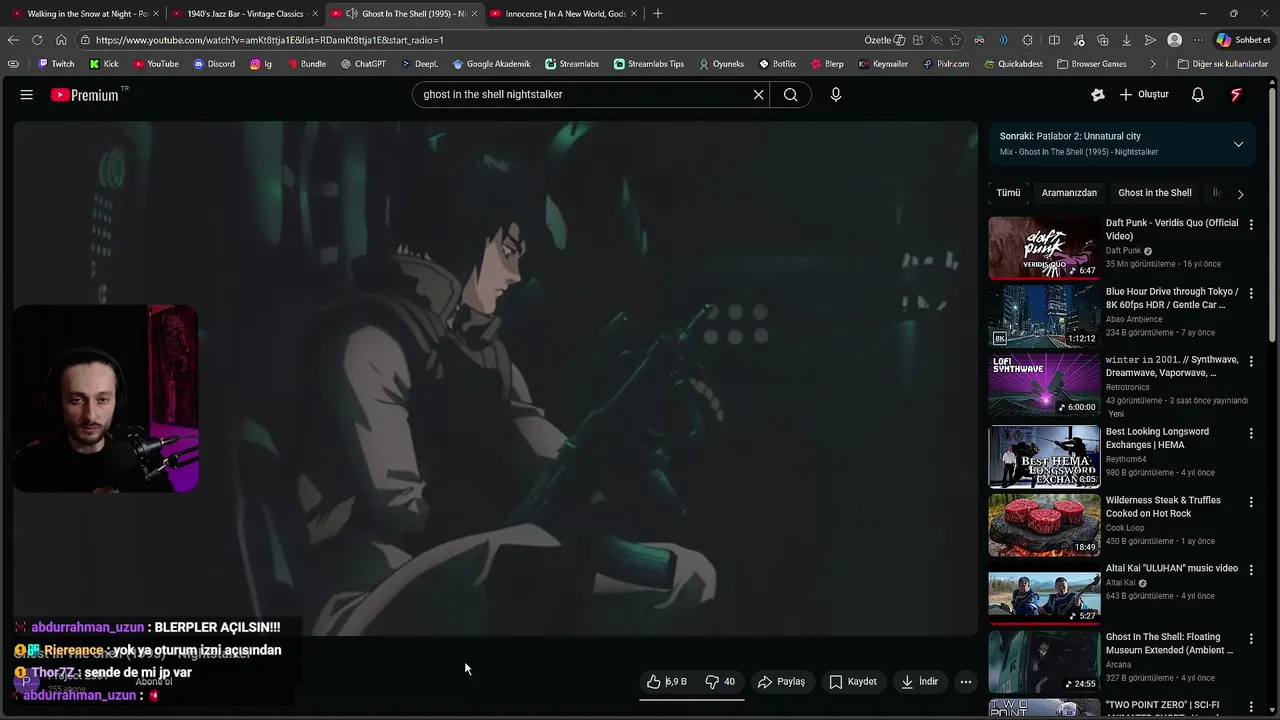Go to browser home page icon
Image resolution: width=1280 pixels, height=720 pixels.
tap(61, 40)
